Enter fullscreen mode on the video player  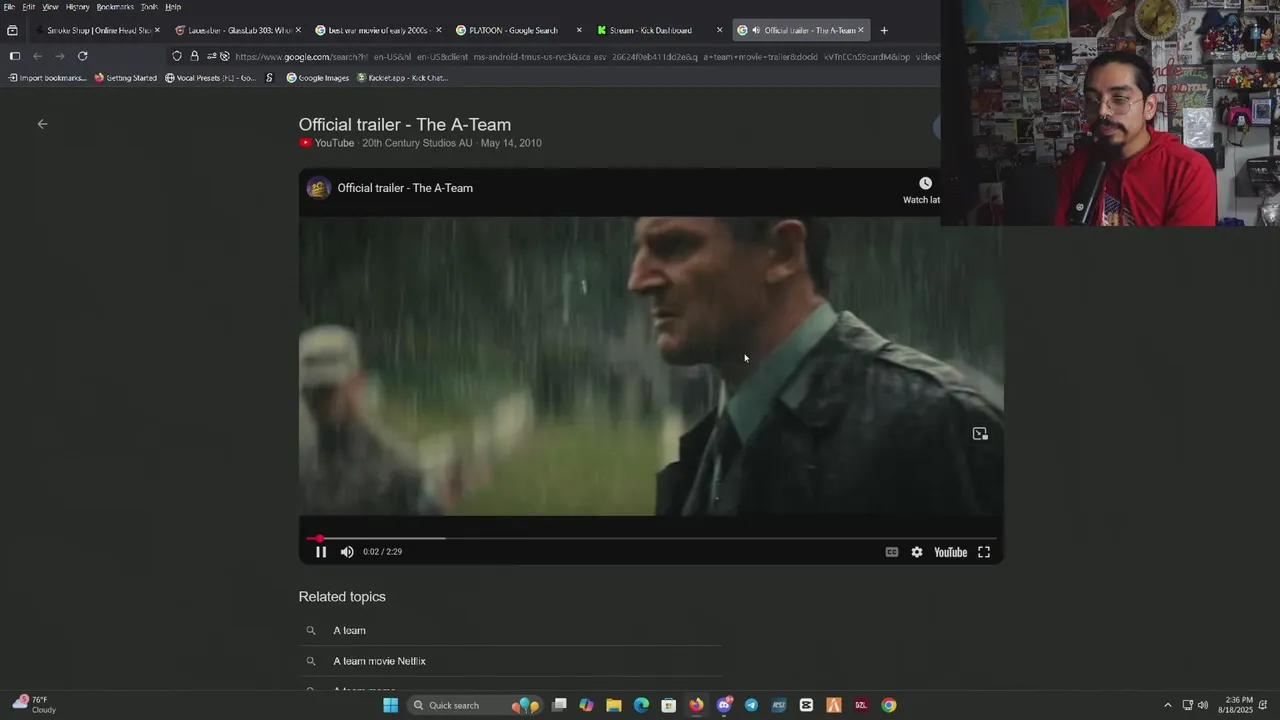click(x=984, y=552)
